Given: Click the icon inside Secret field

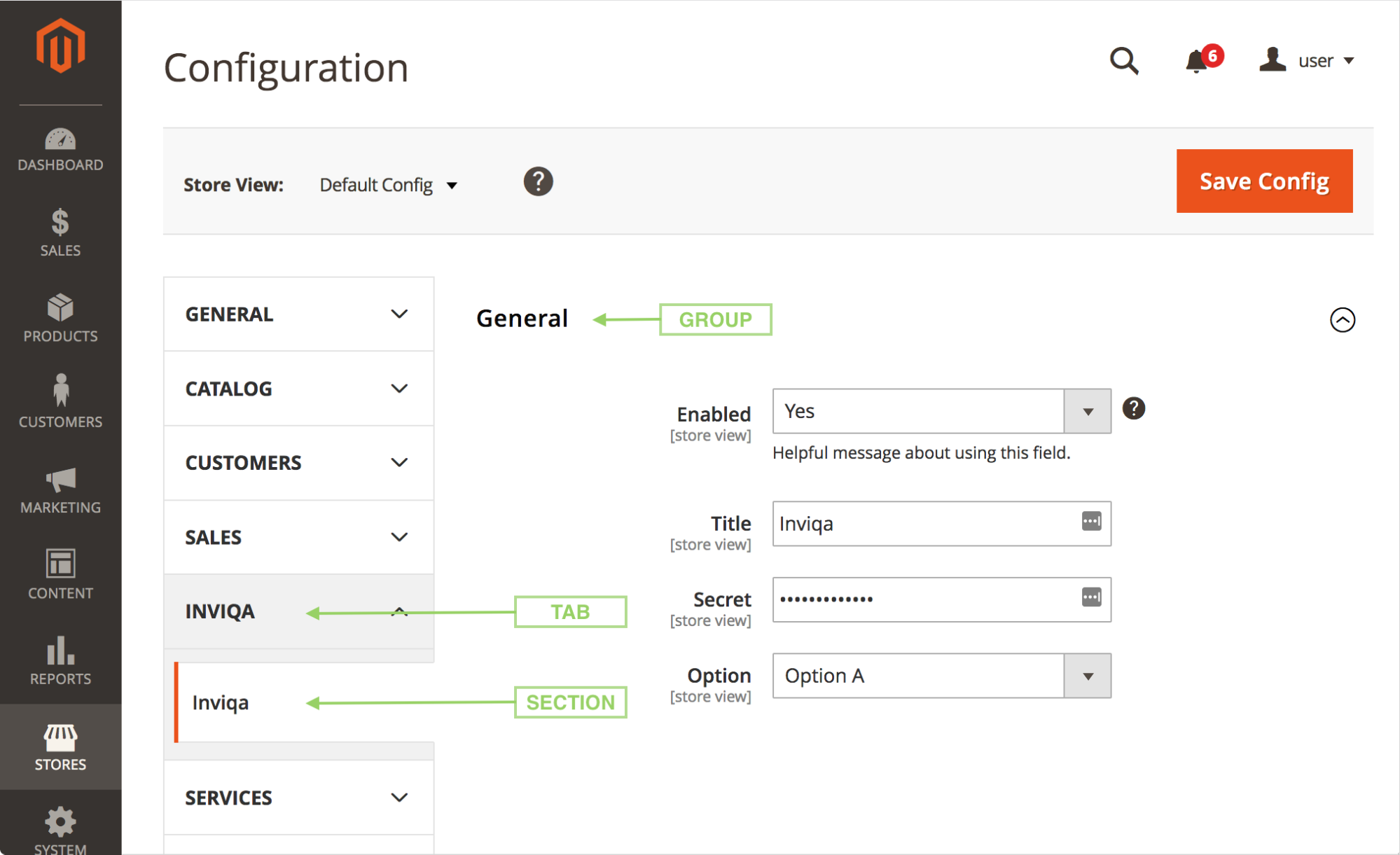Looking at the screenshot, I should point(1091,597).
